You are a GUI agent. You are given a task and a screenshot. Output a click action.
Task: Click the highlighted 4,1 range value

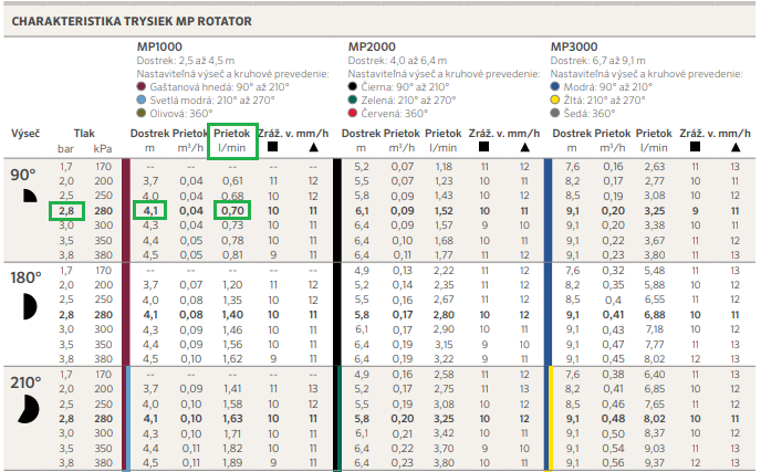pyautogui.click(x=151, y=211)
